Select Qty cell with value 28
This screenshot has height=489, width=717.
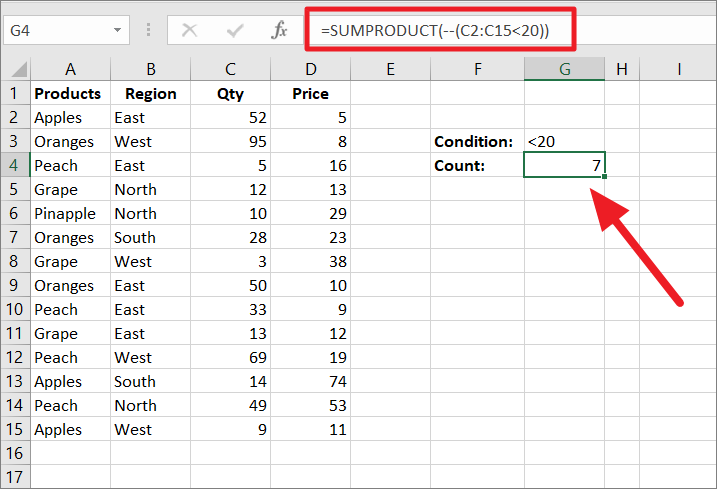[230, 237]
